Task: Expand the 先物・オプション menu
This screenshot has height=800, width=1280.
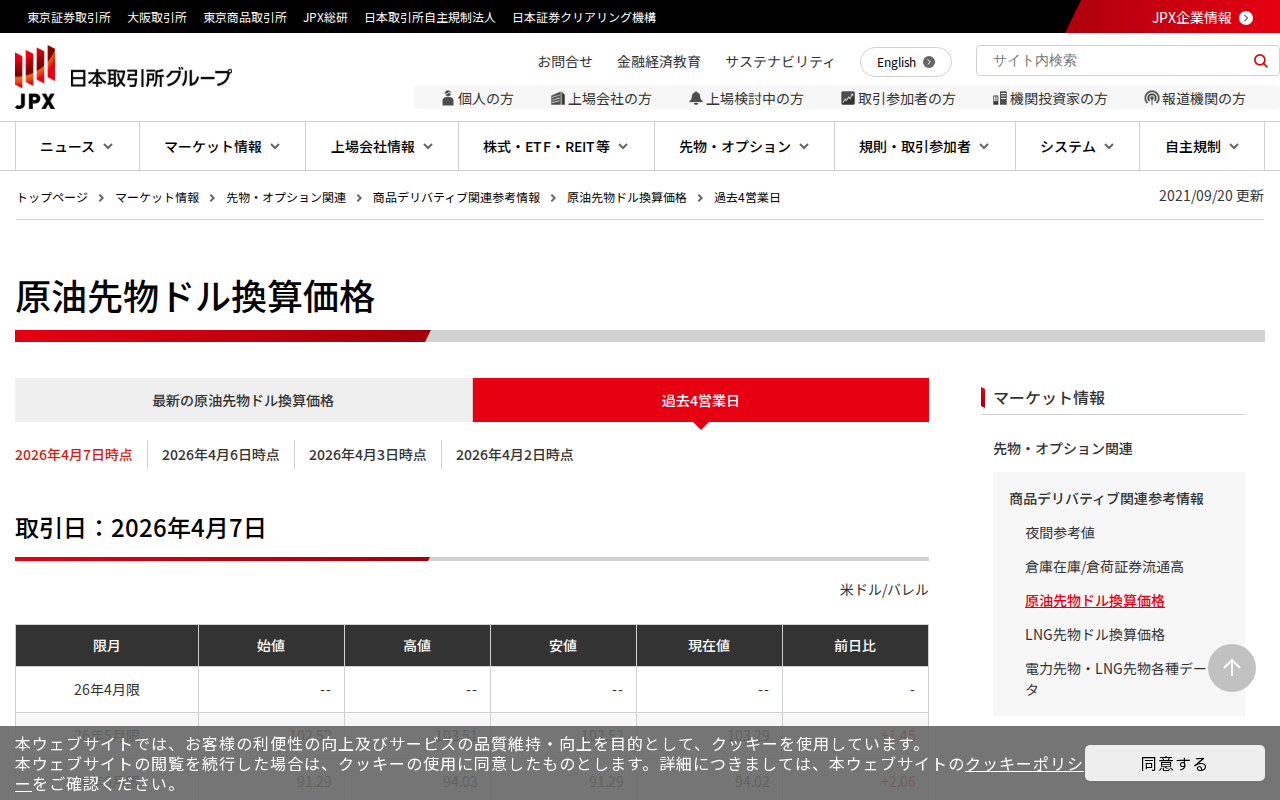Action: 744,146
